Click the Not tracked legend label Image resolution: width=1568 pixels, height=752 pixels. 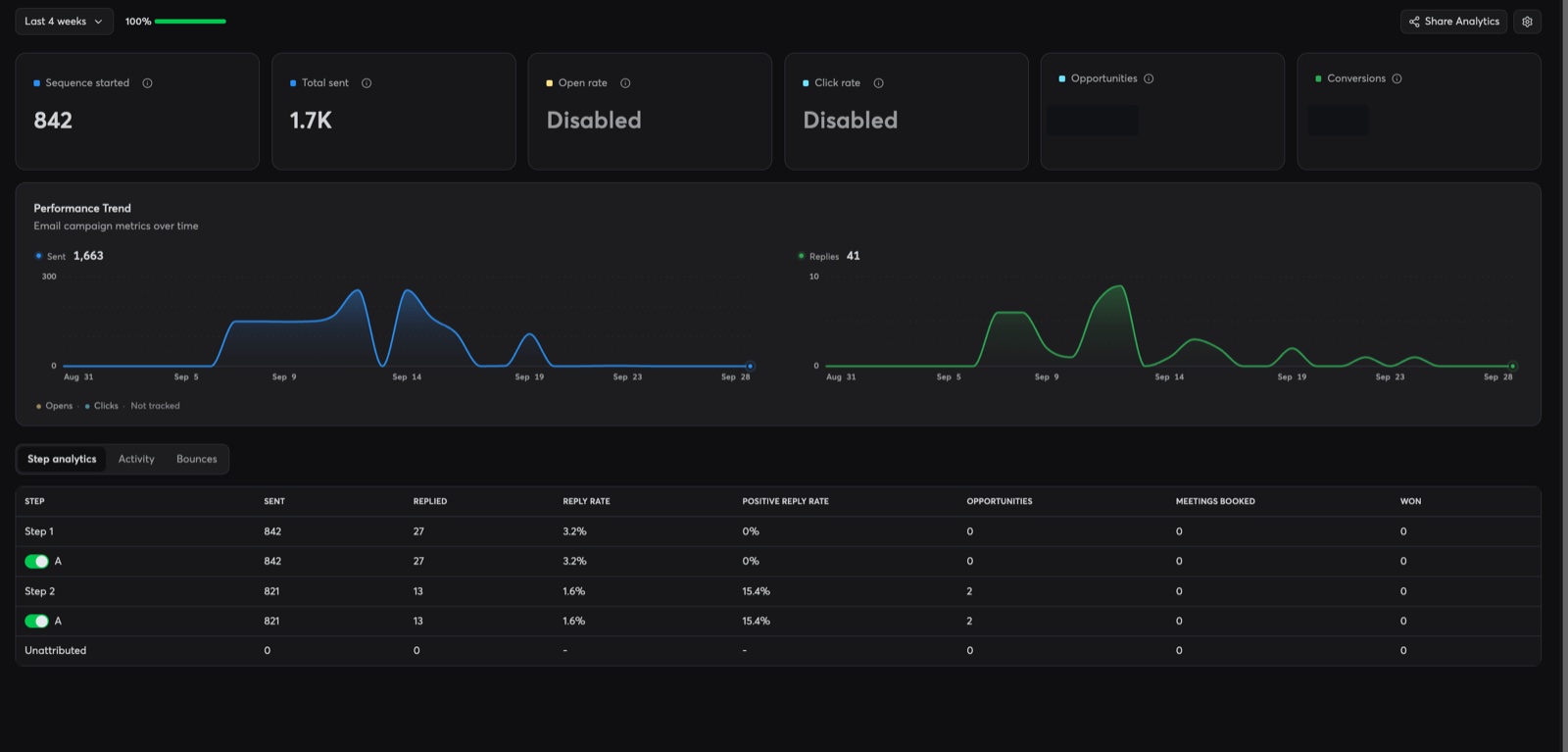point(155,406)
